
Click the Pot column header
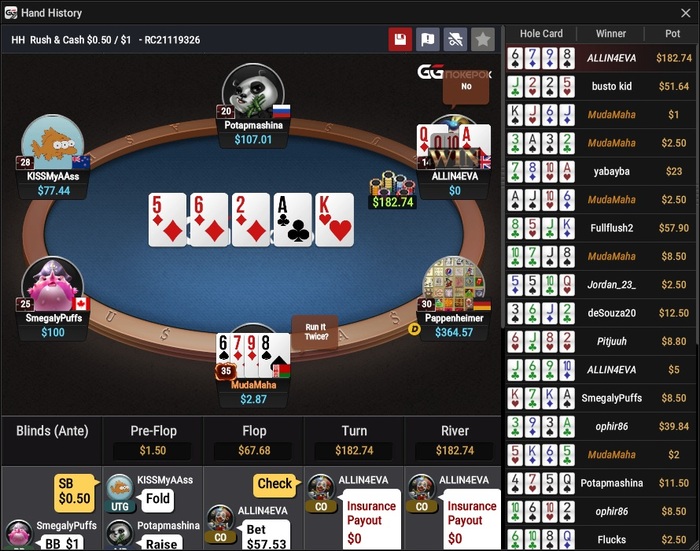coord(672,33)
